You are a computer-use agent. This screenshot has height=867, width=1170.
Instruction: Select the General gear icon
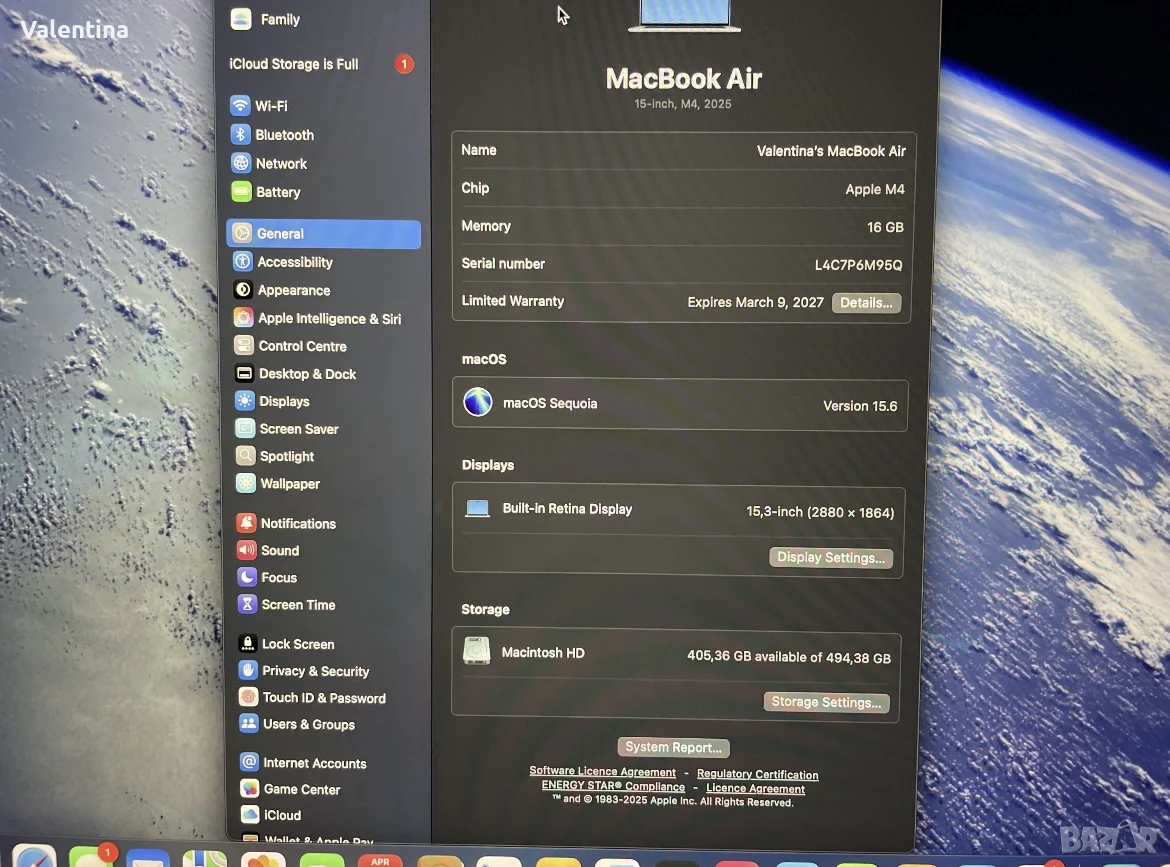[243, 233]
